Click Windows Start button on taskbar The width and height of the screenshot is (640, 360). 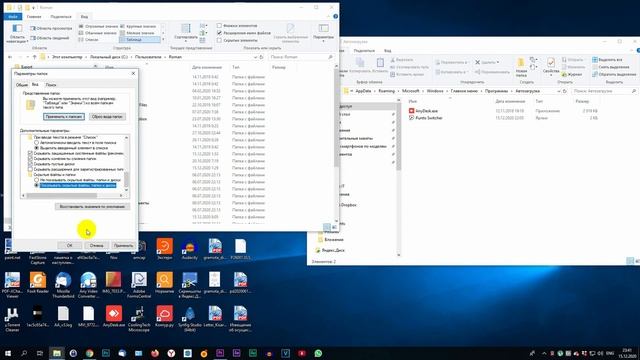coord(8,353)
